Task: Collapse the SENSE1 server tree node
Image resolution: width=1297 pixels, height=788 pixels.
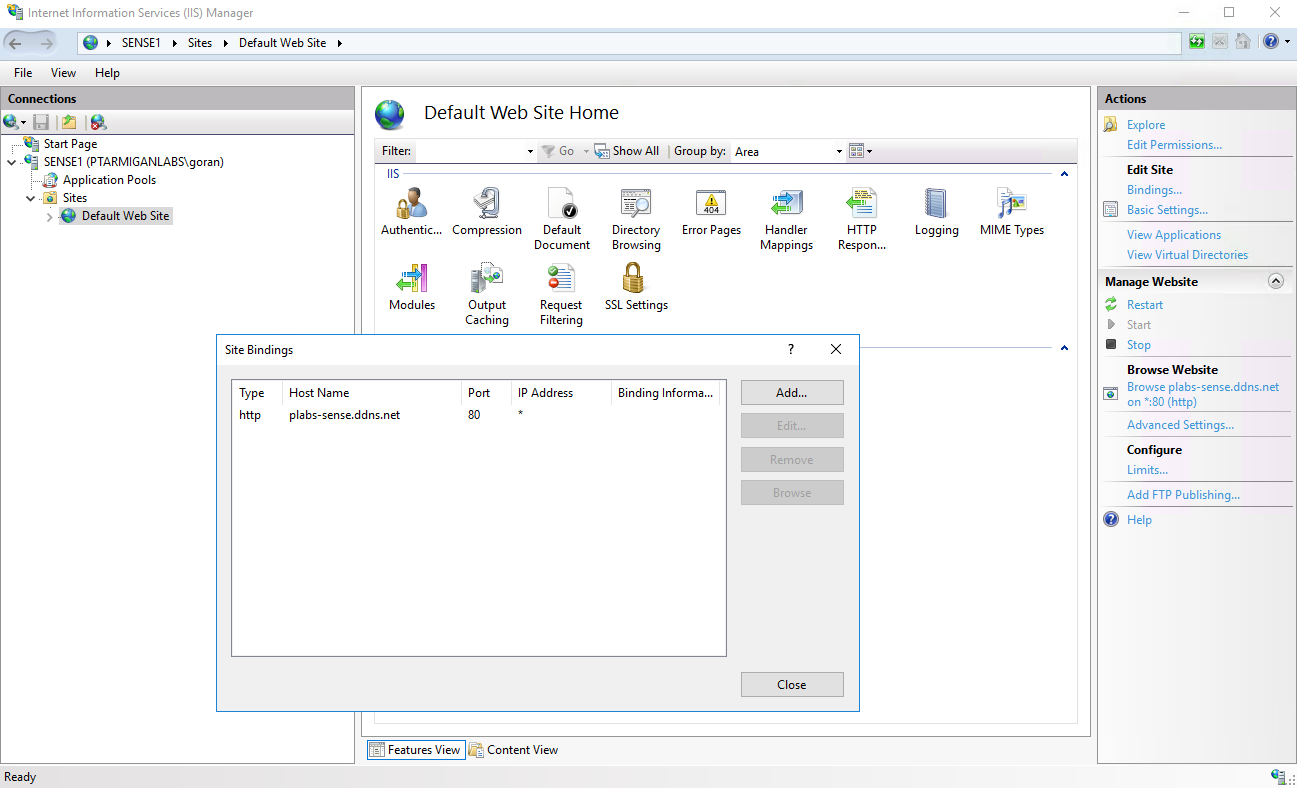Action: 12,162
